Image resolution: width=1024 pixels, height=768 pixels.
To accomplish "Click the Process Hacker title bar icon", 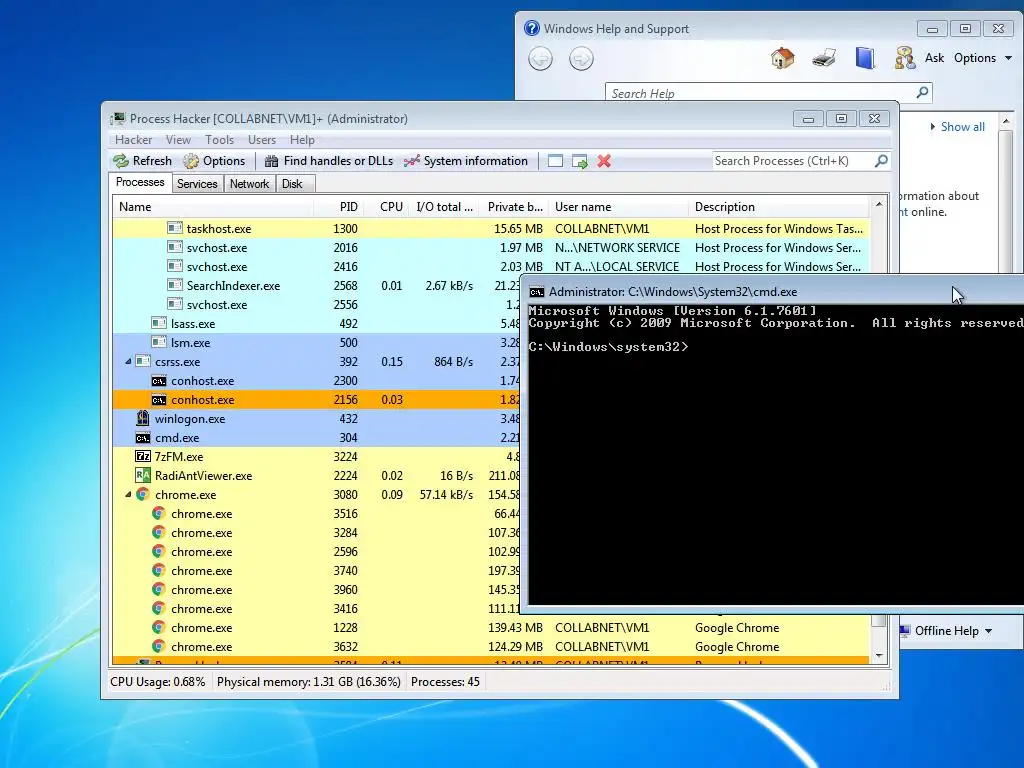I will click(x=118, y=118).
